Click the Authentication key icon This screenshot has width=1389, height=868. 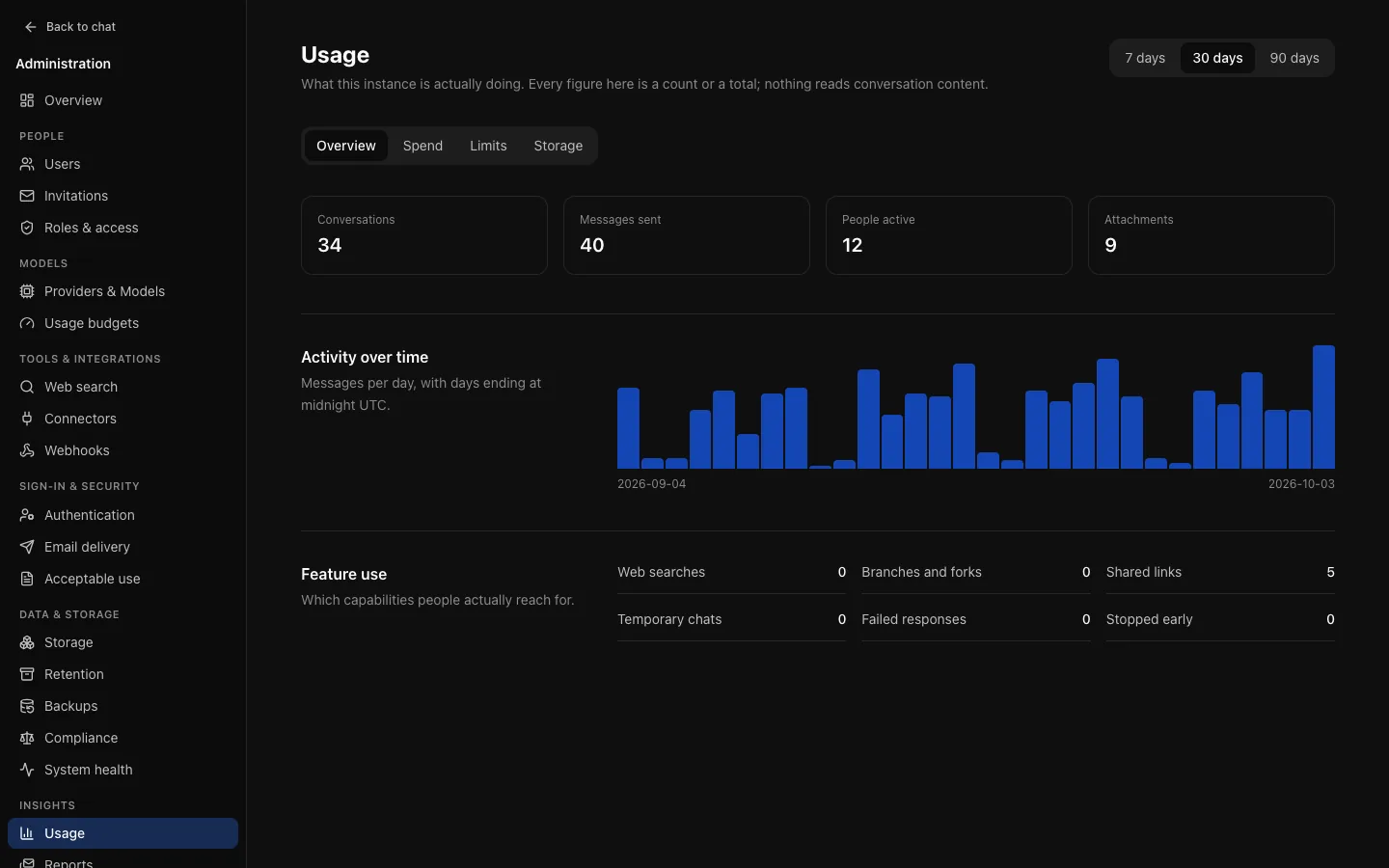click(27, 515)
